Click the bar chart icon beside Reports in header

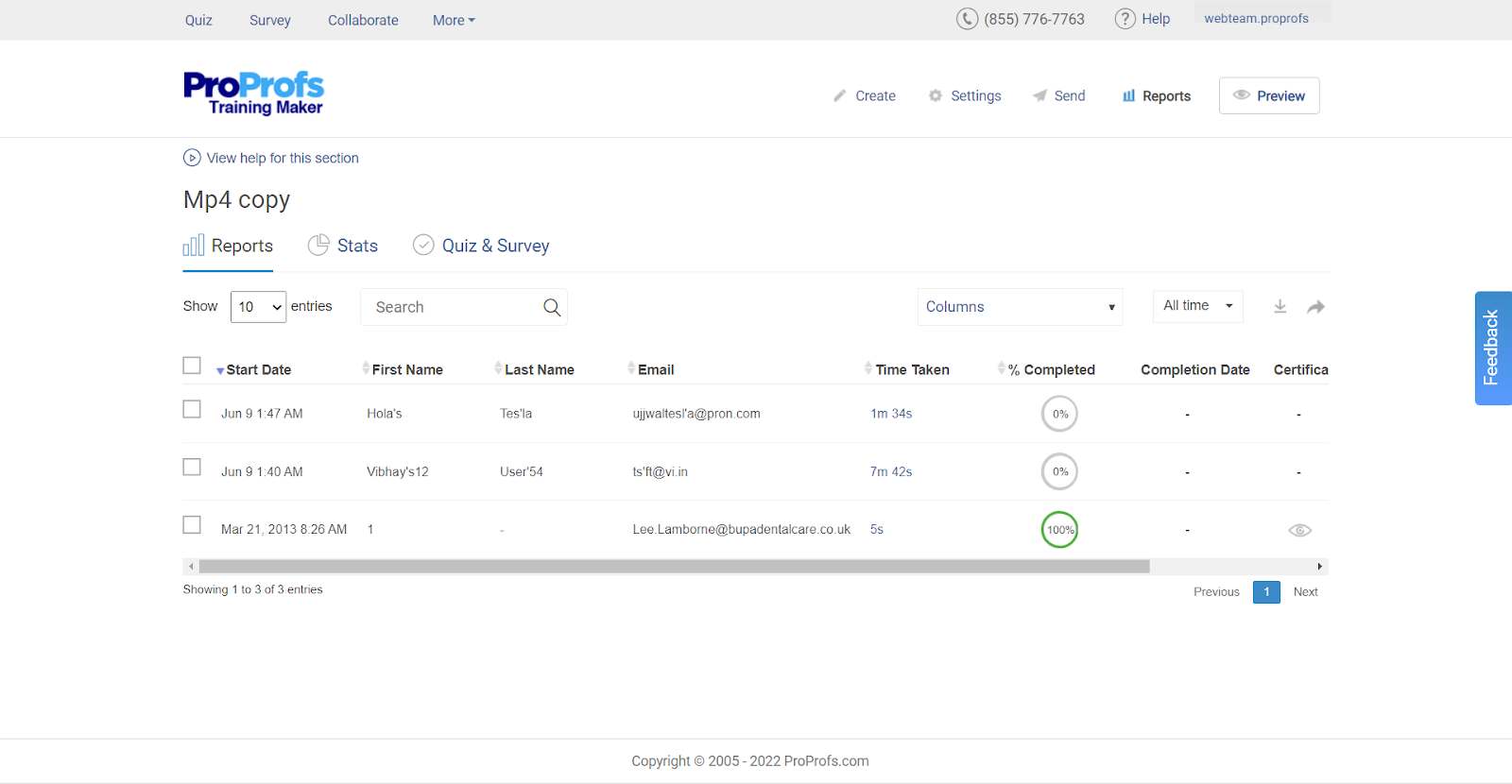[1128, 95]
